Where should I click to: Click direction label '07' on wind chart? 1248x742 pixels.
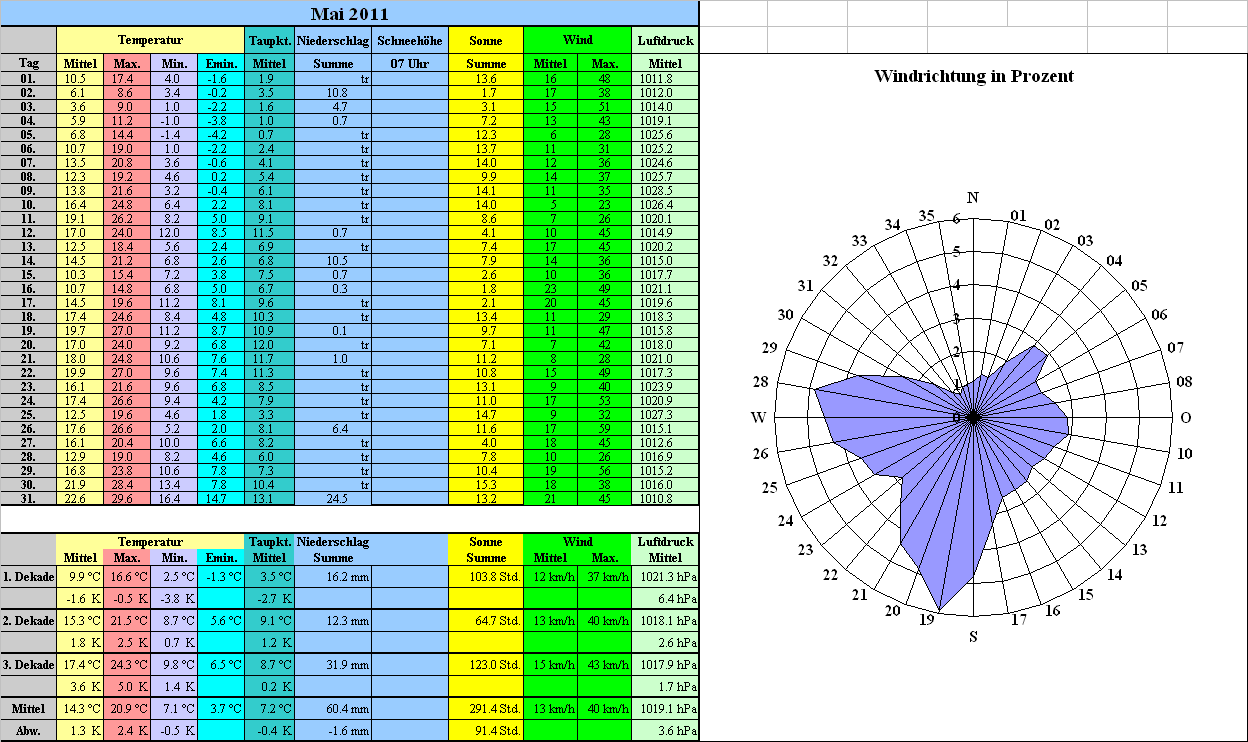[1175, 347]
